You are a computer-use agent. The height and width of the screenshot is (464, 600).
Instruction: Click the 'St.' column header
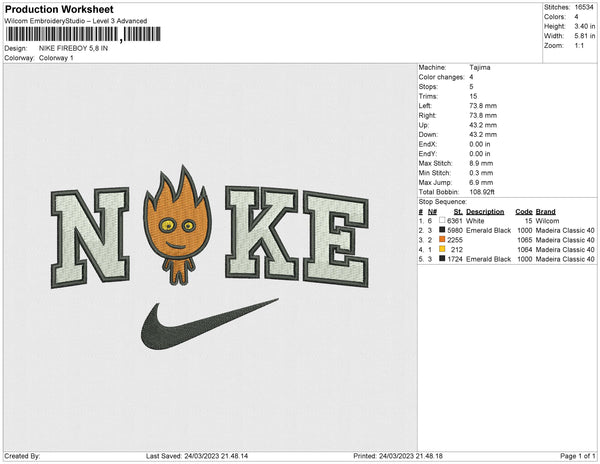(x=458, y=212)
